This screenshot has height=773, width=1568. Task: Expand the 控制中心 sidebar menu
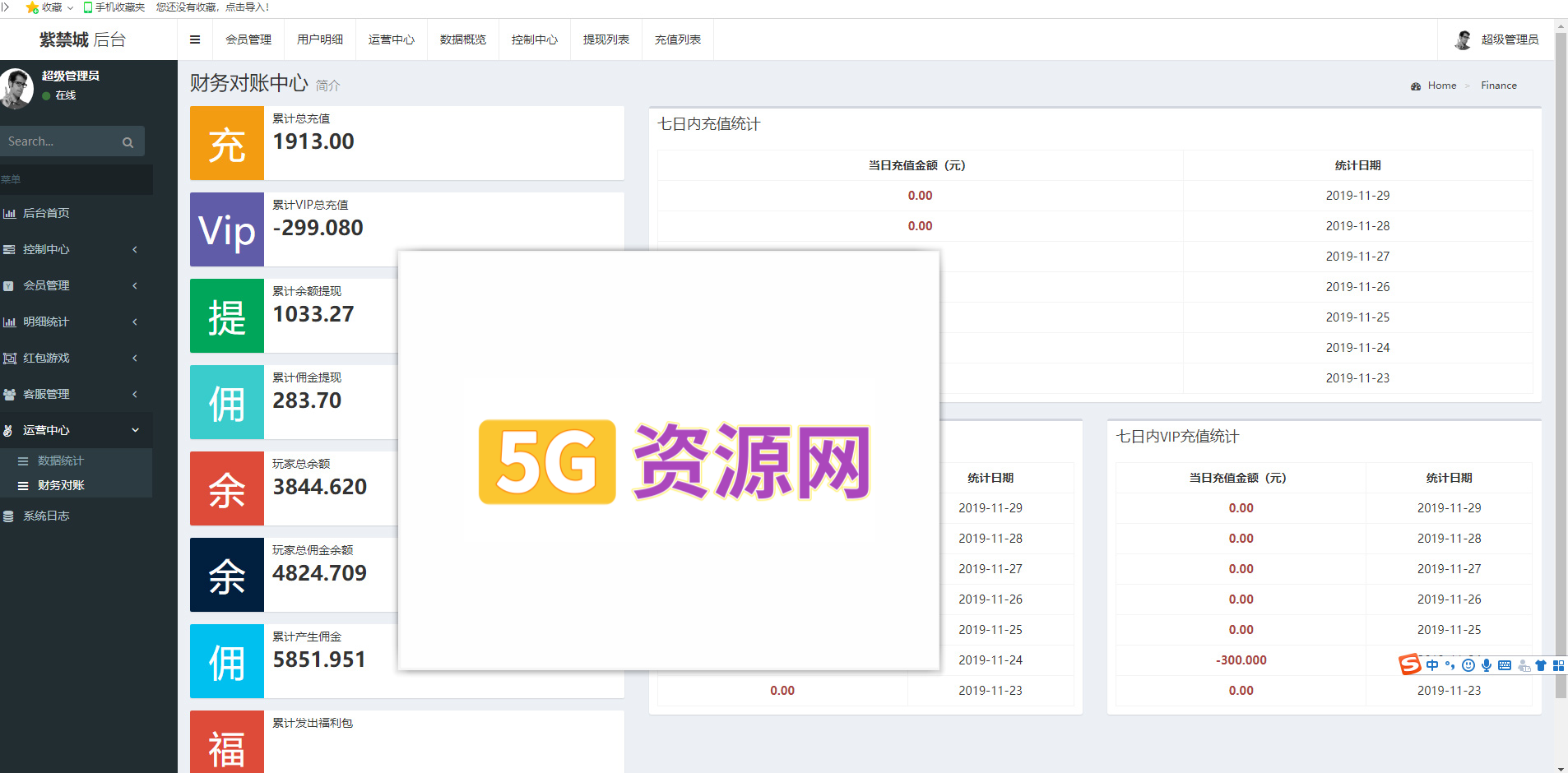tap(77, 249)
